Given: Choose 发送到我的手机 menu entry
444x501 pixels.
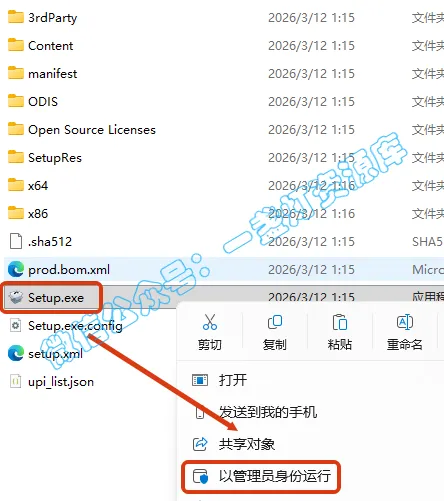Looking at the screenshot, I should (x=268, y=412).
